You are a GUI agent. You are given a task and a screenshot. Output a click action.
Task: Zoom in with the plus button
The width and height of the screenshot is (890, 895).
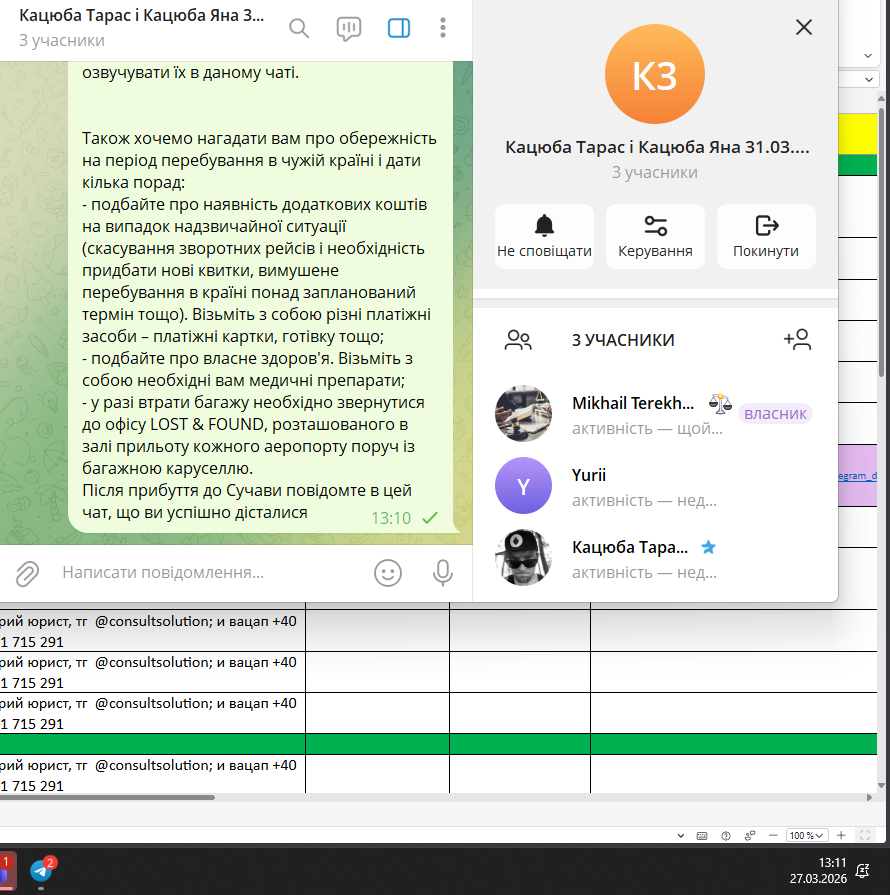click(841, 836)
